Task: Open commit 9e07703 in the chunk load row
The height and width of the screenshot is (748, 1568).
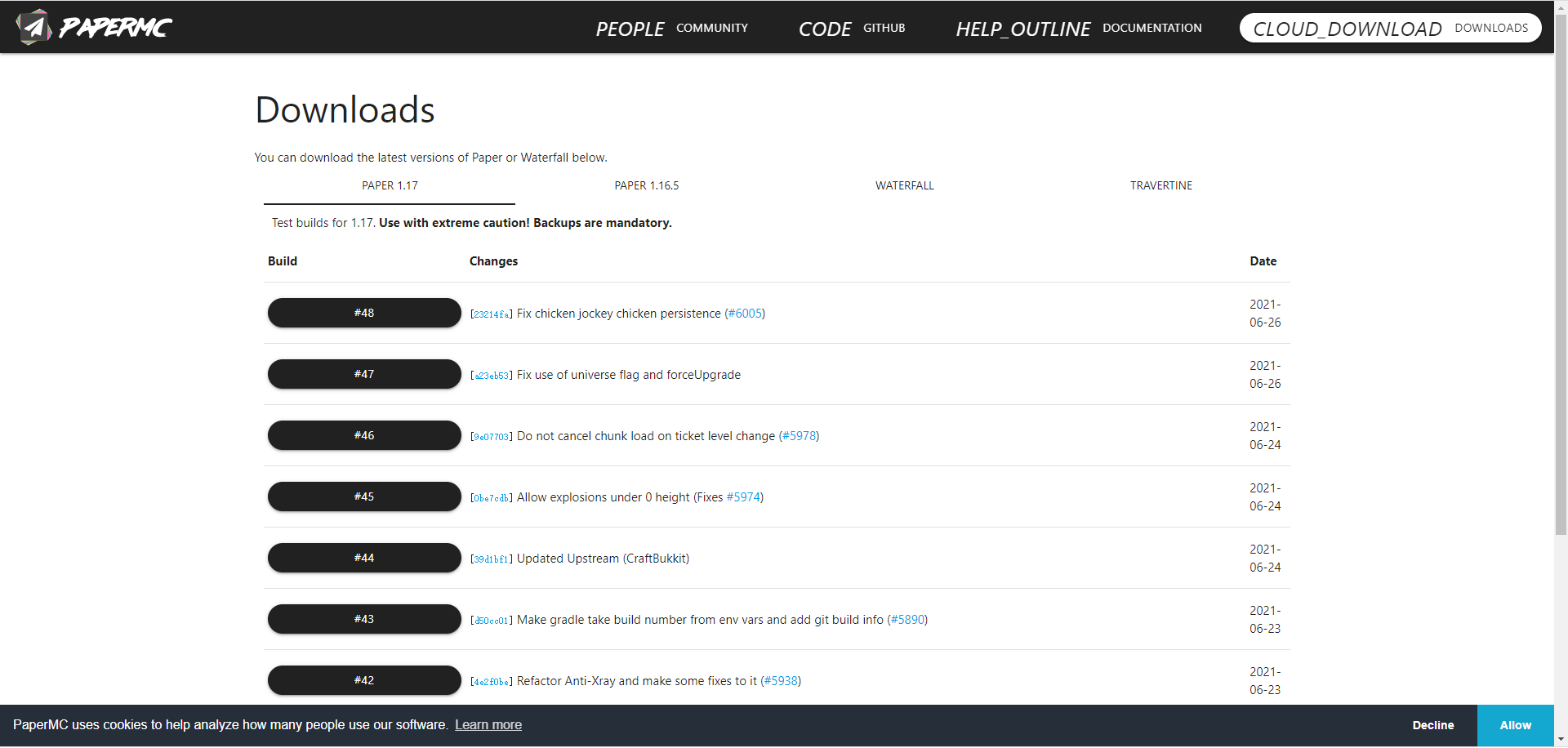Action: tap(492, 437)
